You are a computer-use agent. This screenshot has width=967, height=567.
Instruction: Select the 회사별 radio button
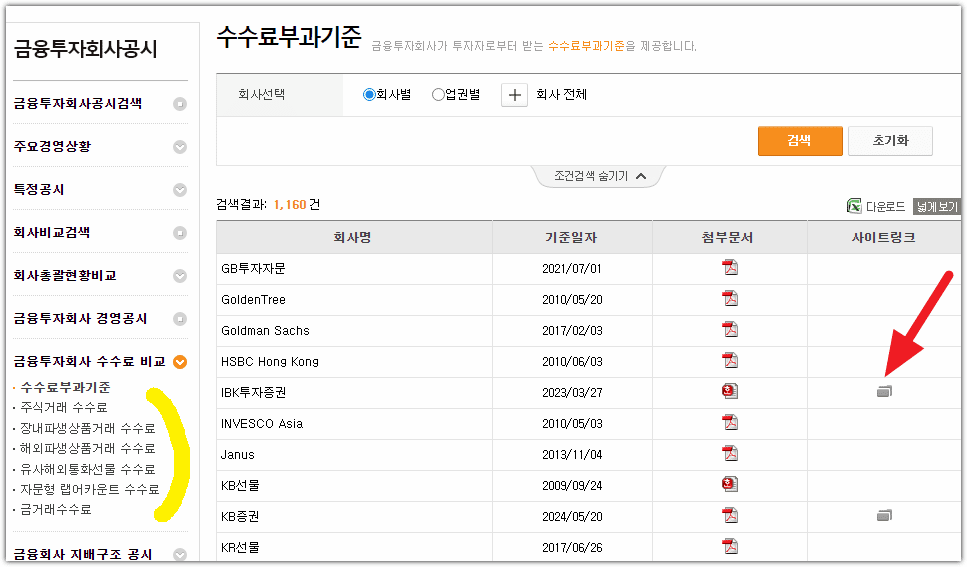[x=369, y=94]
